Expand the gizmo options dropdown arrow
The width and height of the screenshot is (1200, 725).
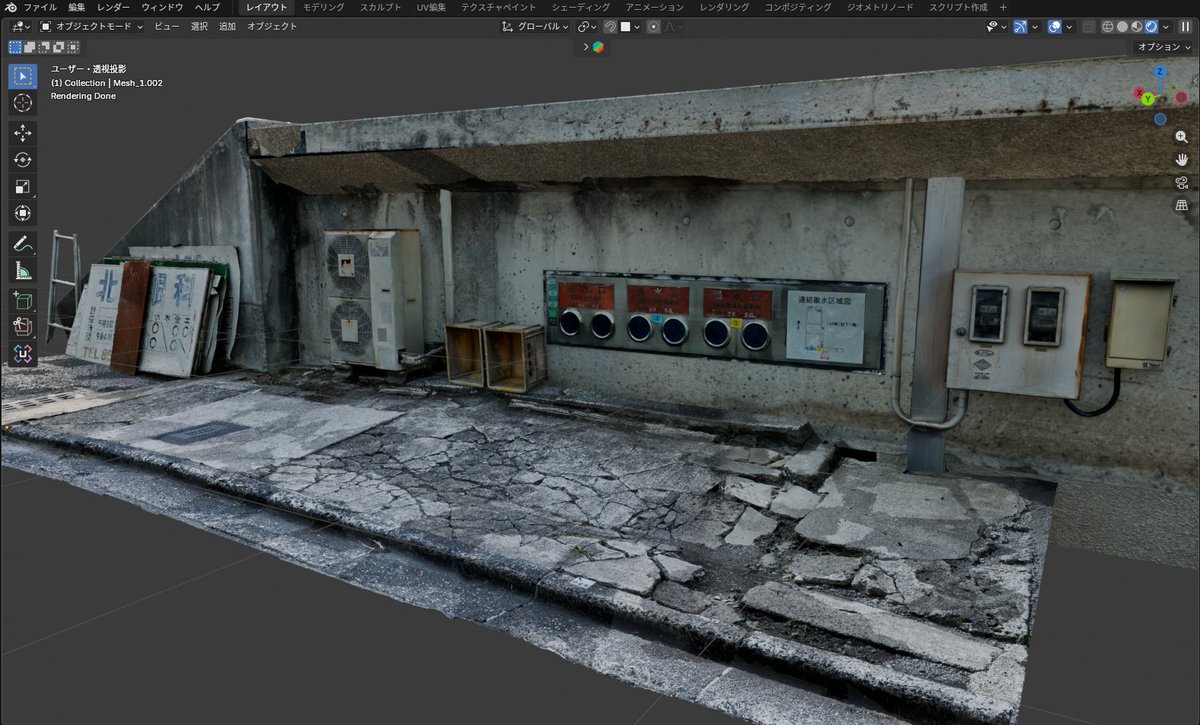click(1035, 27)
